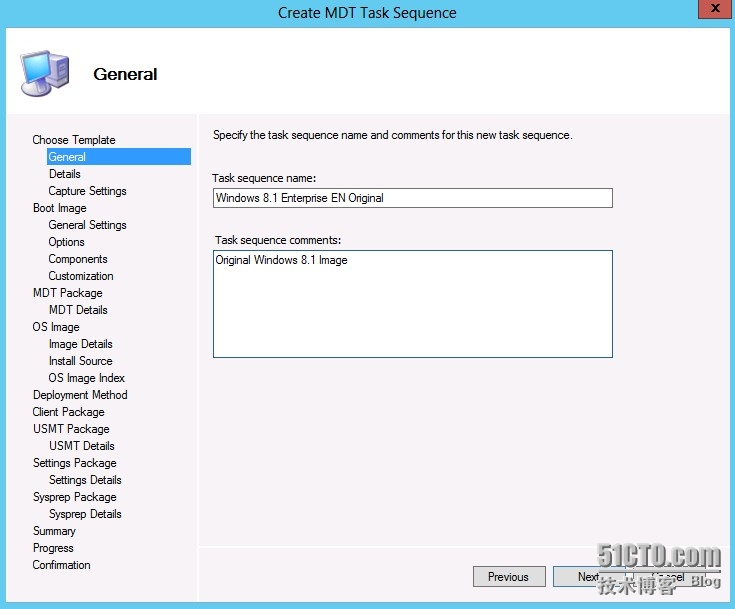Select the Settings Package step
The height and width of the screenshot is (609, 735).
[75, 463]
